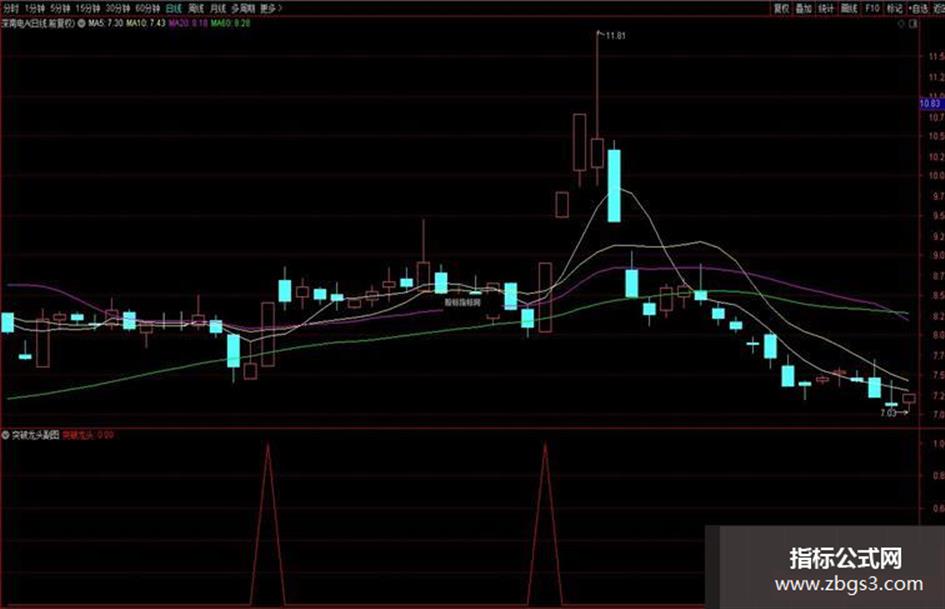Select the 月线 monthly chart tab
Screen dimensions: 945x609
(x=218, y=8)
